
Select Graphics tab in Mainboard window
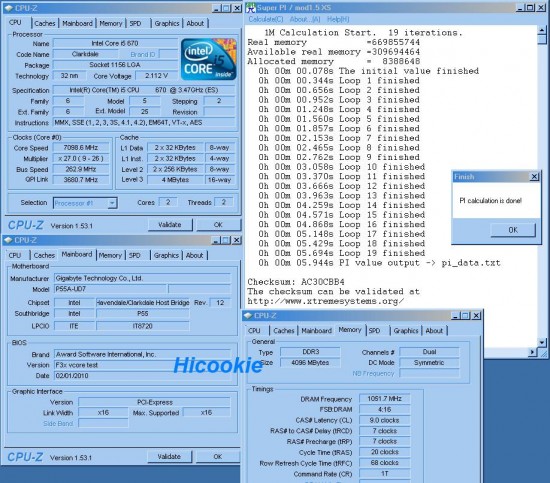pyautogui.click(x=166, y=255)
